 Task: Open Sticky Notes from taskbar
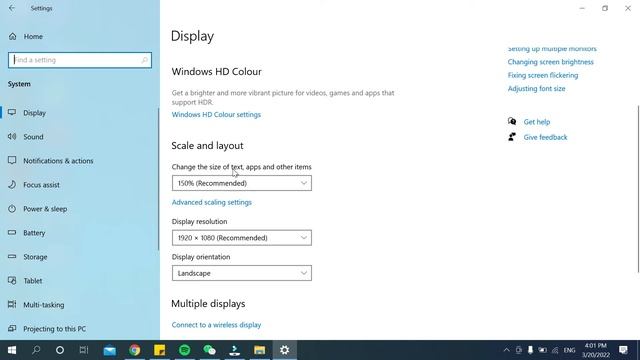click(160, 350)
